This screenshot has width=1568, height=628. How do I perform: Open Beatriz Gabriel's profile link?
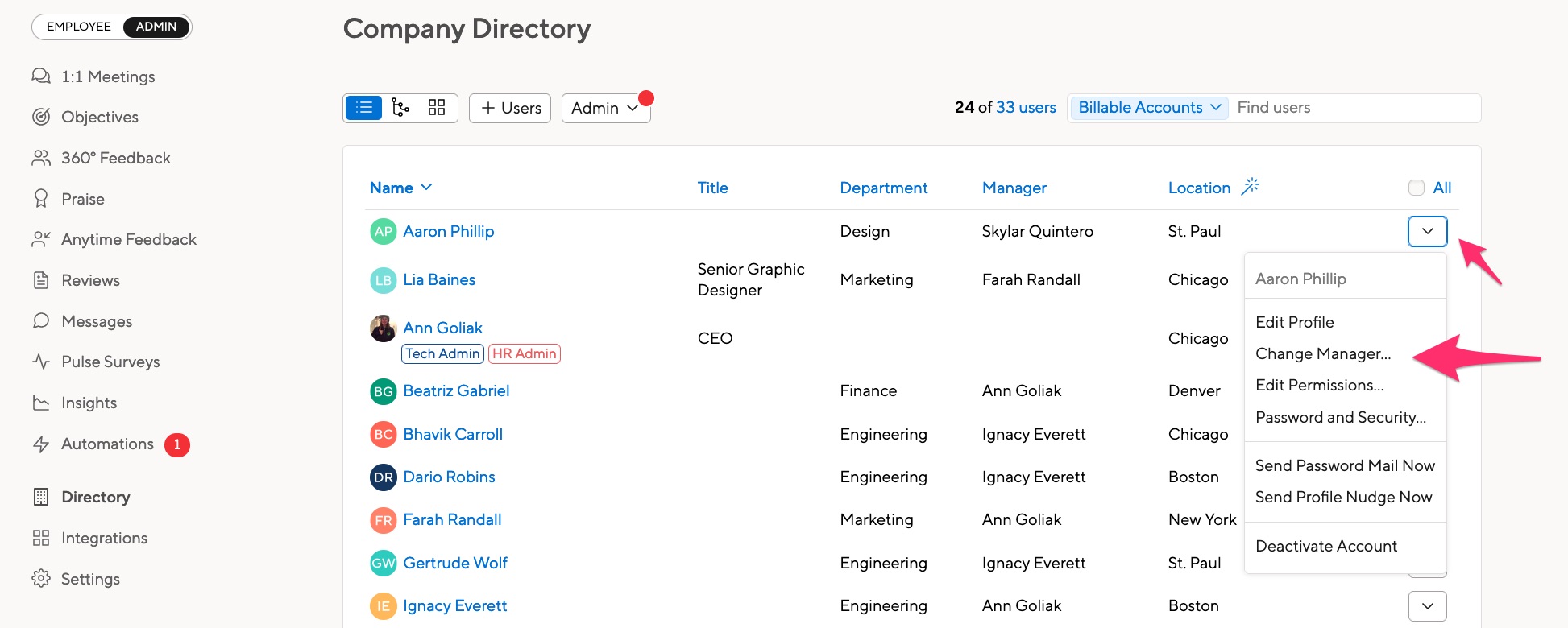(x=456, y=390)
